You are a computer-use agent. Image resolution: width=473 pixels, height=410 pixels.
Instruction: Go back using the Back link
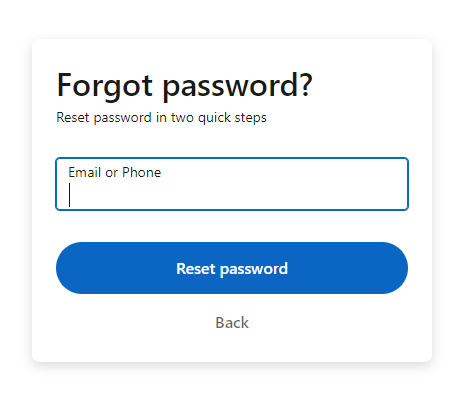click(x=232, y=323)
